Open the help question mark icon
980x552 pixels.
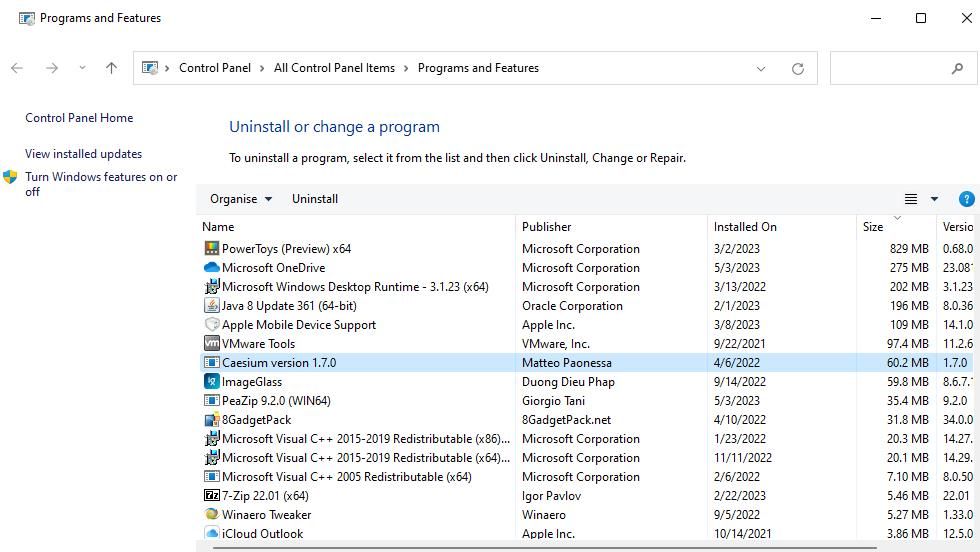tap(966, 199)
